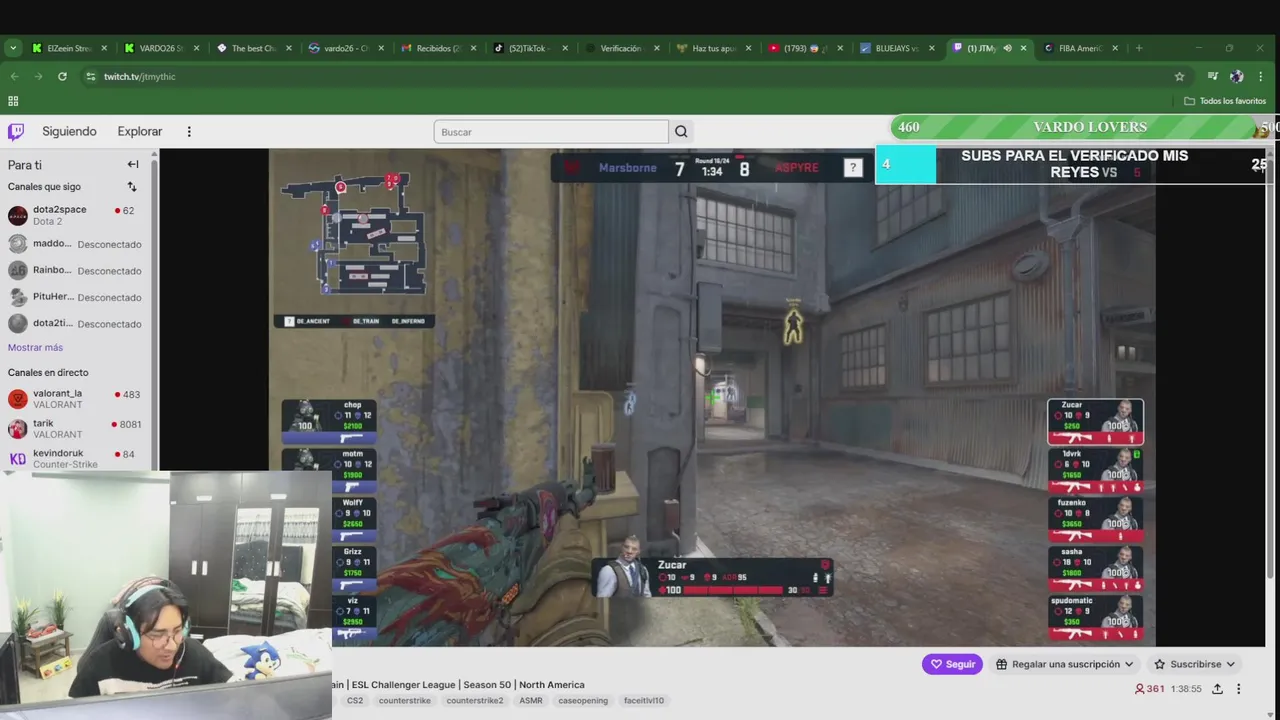
Task: Click the Marsborne team name
Action: tap(628, 168)
